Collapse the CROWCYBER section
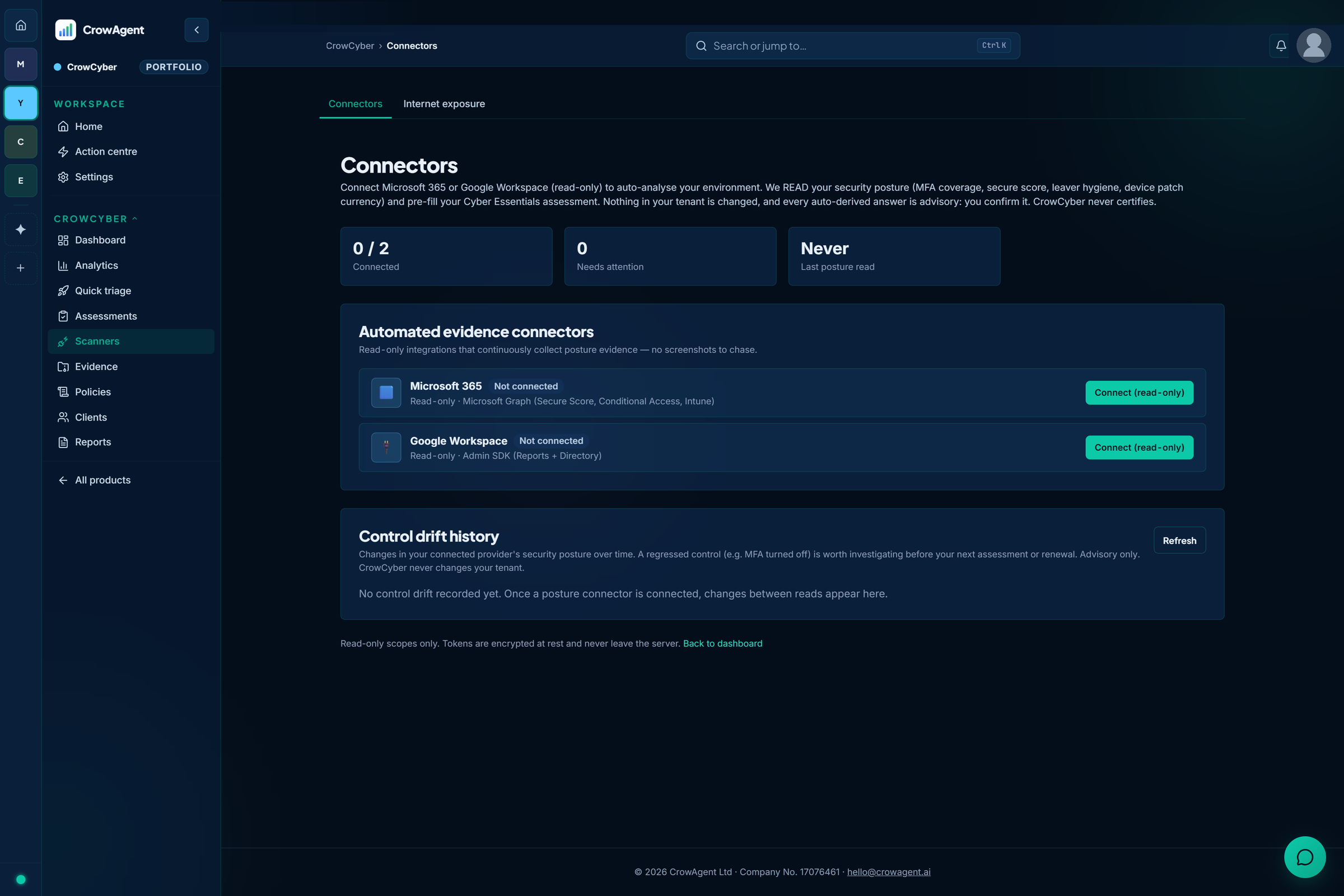The height and width of the screenshot is (896, 1344). (96, 219)
